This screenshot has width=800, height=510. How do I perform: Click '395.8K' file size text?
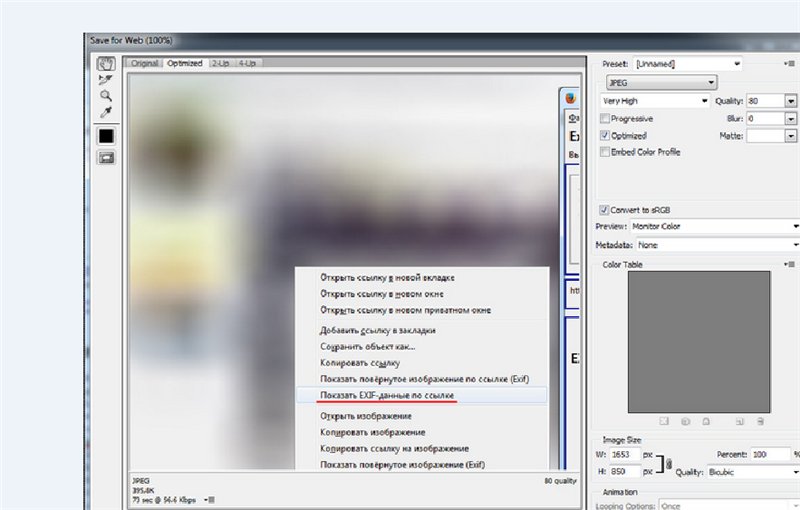click(x=143, y=490)
